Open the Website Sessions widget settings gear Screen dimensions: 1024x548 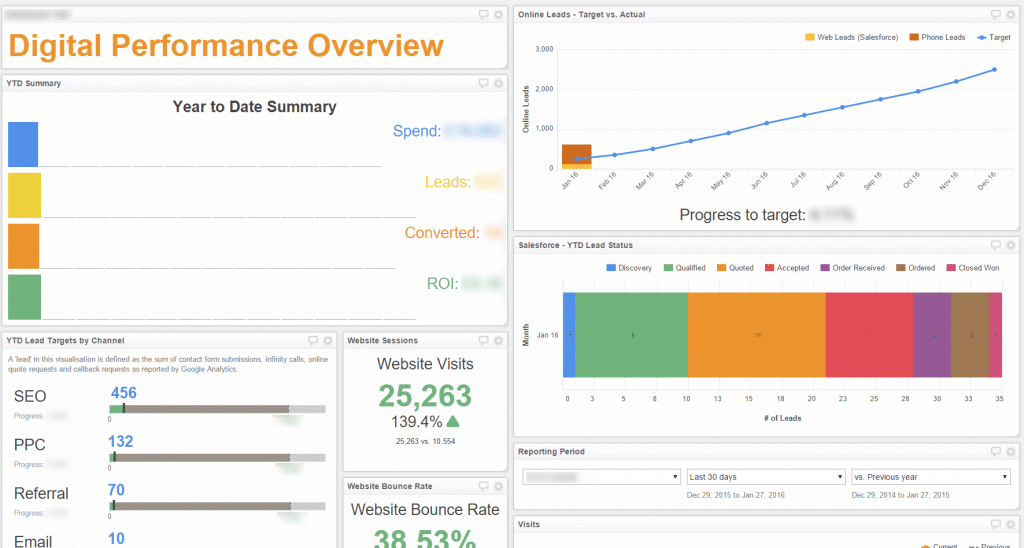[x=498, y=340]
